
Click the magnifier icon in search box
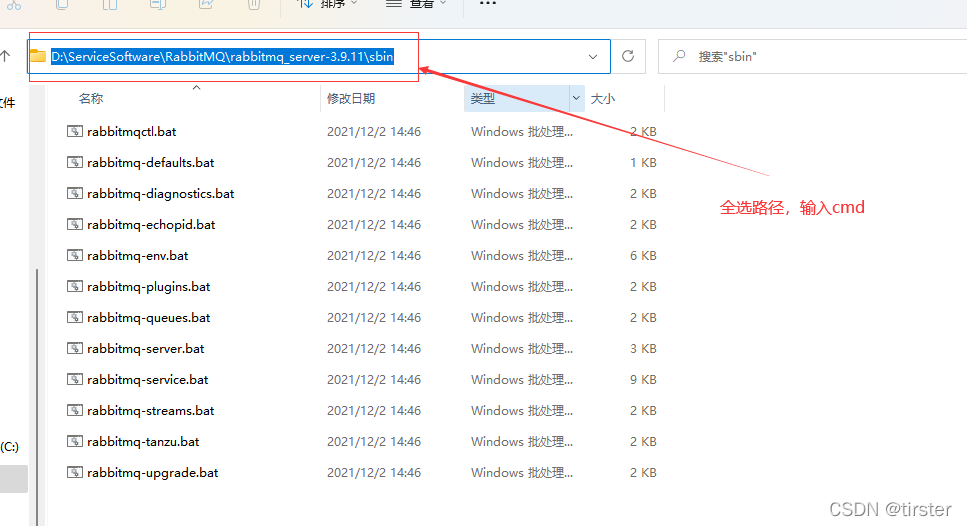tap(679, 57)
